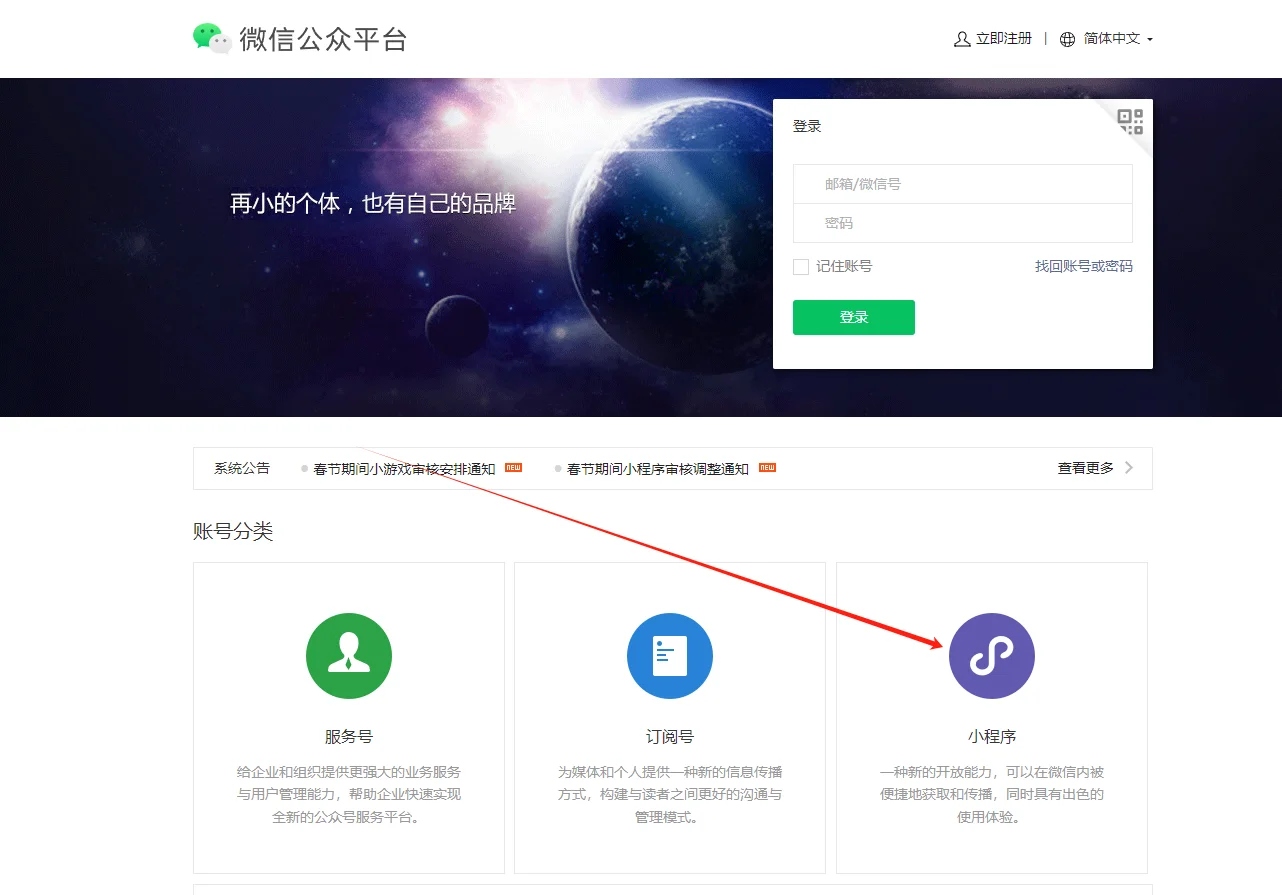Click the 登录 heading in login panel
This screenshot has height=895, width=1282.
pyautogui.click(x=807, y=126)
